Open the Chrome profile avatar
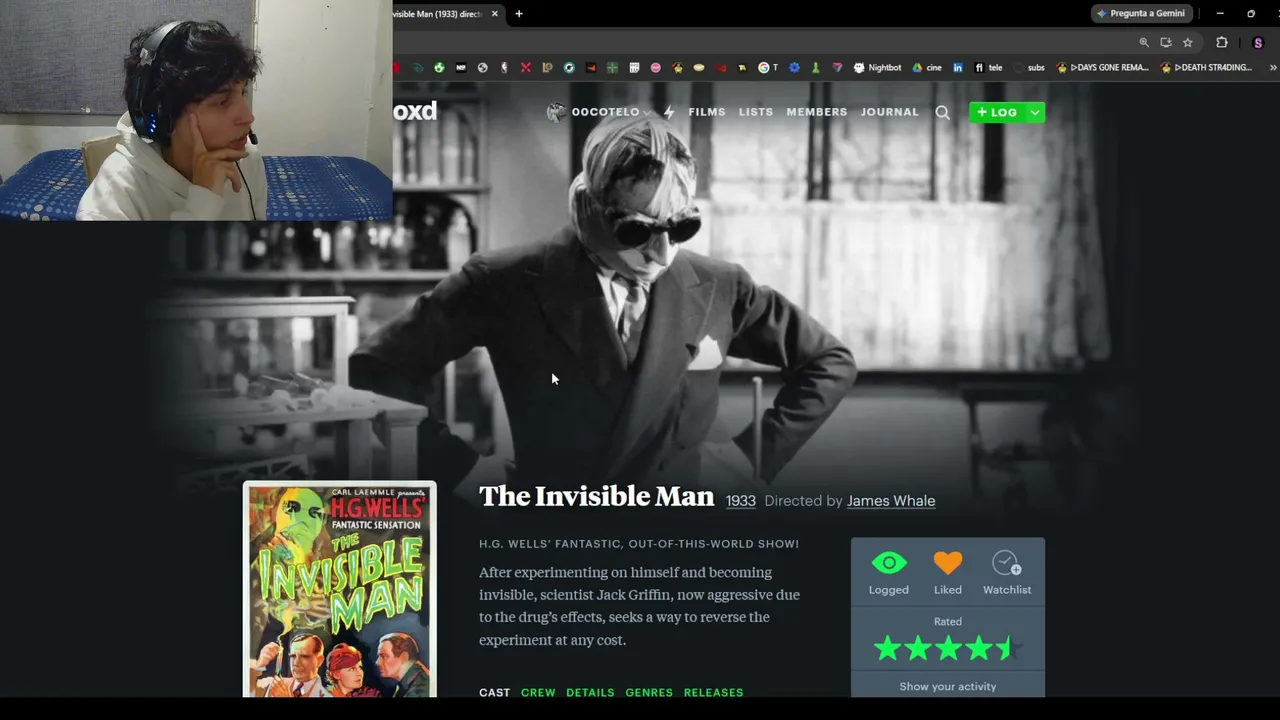This screenshot has width=1280, height=720. click(x=1258, y=43)
